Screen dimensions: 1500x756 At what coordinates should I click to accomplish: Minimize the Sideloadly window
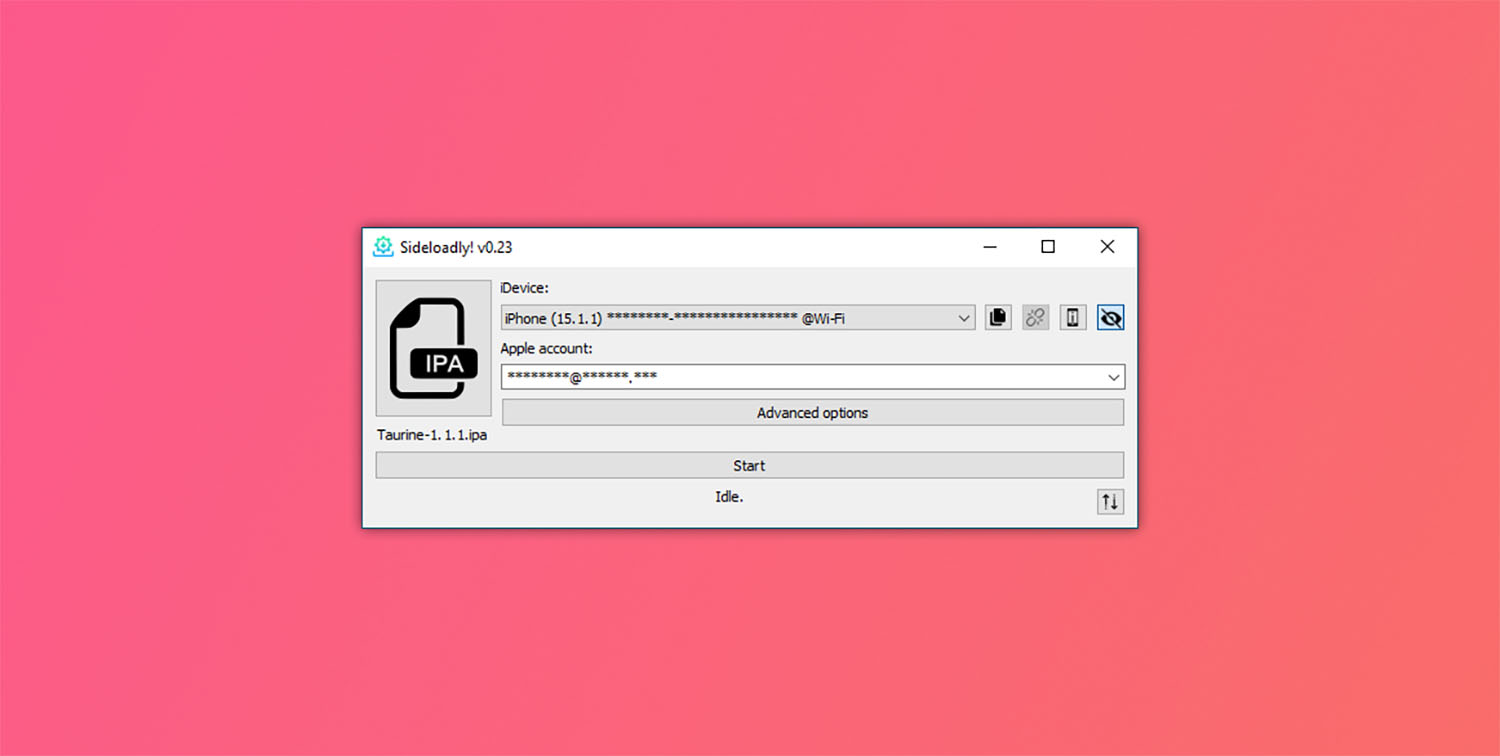pyautogui.click(x=989, y=247)
